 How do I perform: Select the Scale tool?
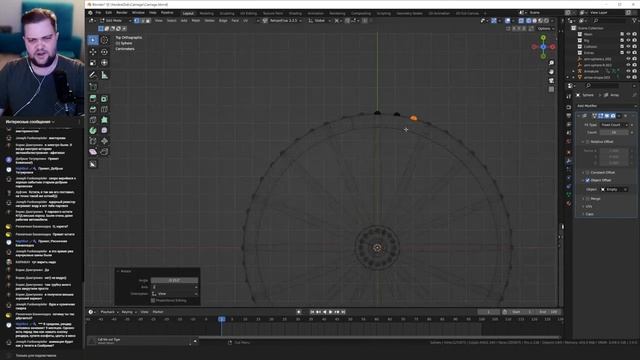(x=93, y=62)
